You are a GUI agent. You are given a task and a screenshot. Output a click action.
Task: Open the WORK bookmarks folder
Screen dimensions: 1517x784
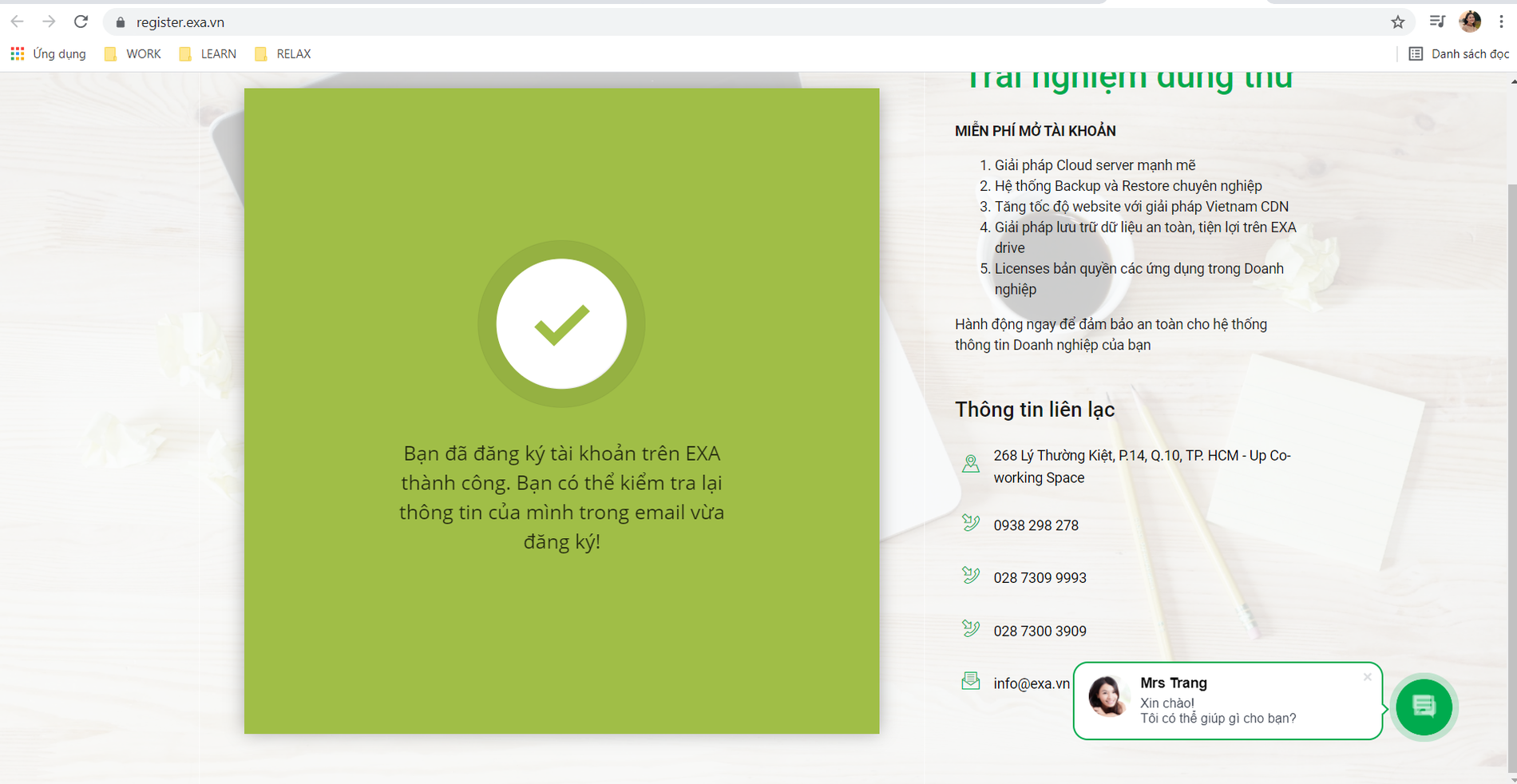coord(133,54)
